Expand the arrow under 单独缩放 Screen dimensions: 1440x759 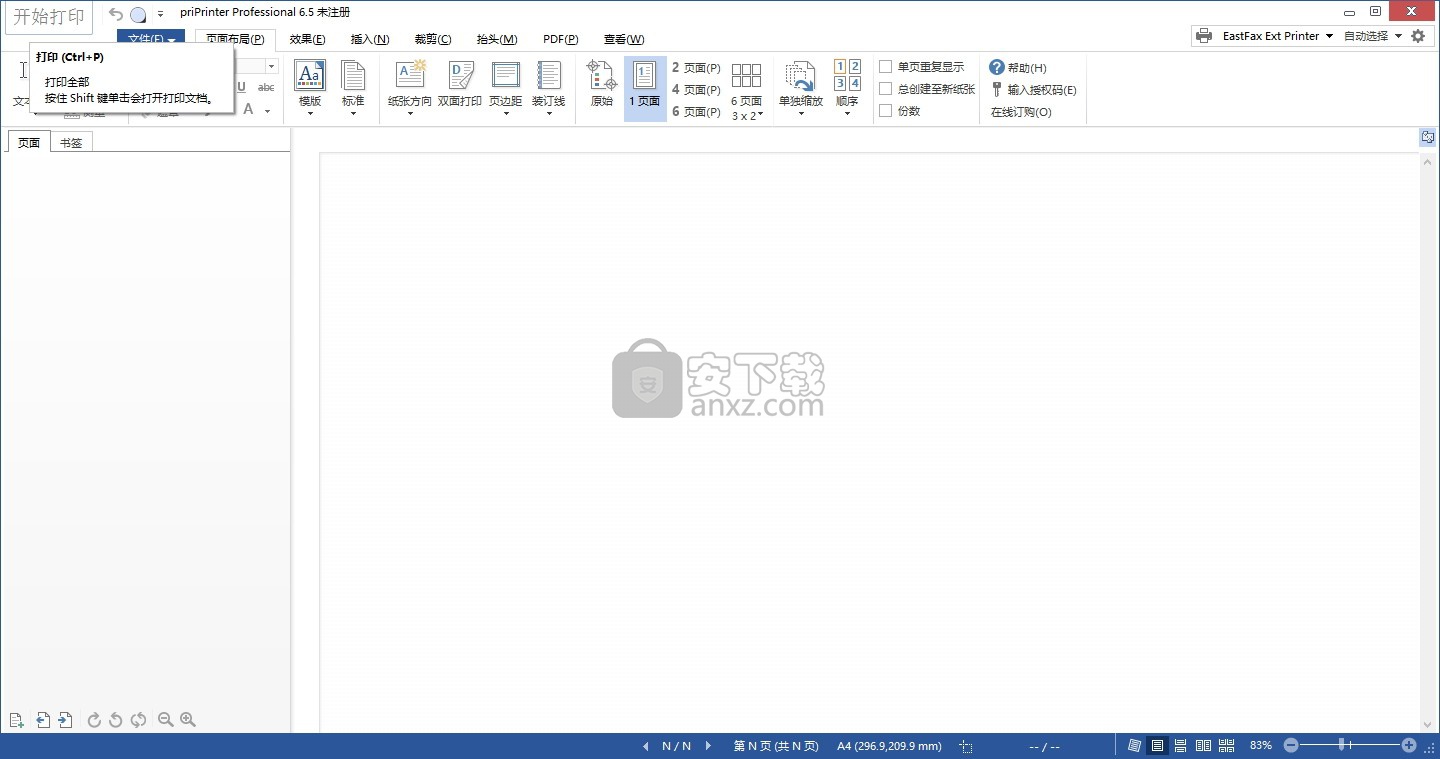point(801,113)
